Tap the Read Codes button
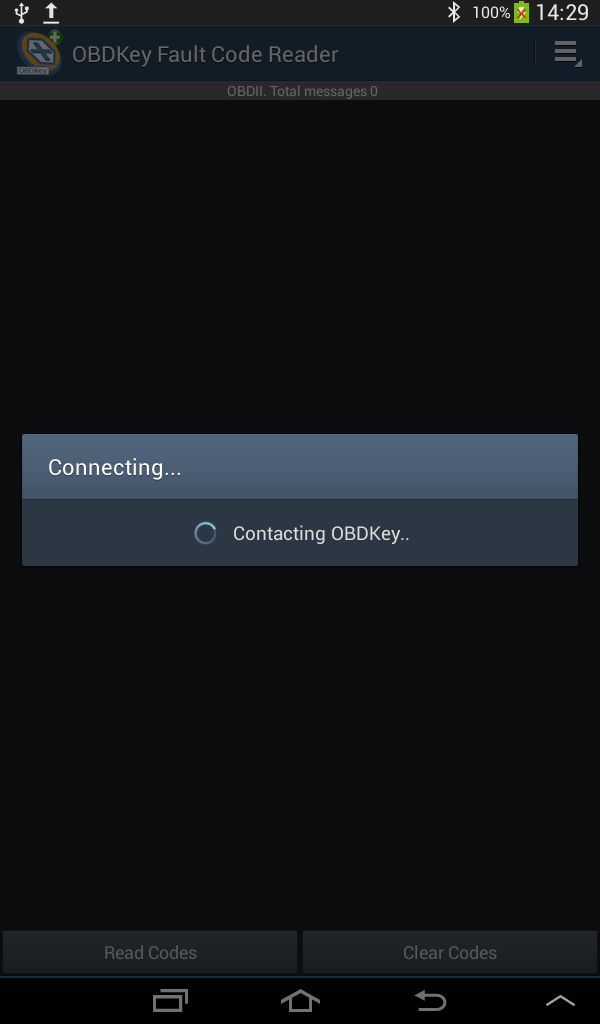This screenshot has width=600, height=1024. (x=150, y=952)
